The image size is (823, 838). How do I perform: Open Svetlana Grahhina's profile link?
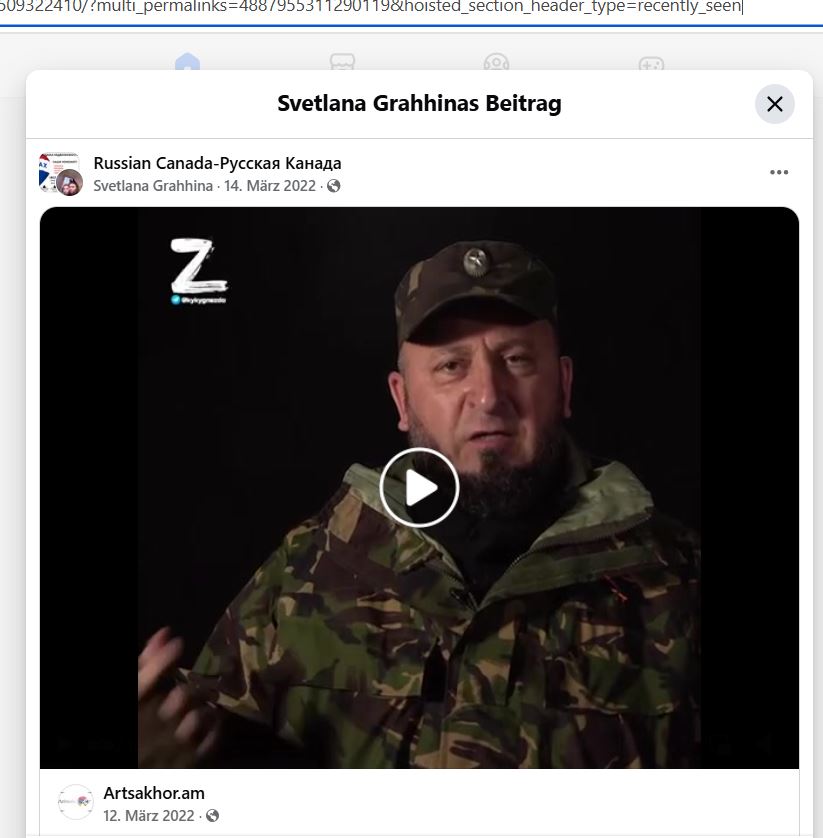(x=153, y=185)
